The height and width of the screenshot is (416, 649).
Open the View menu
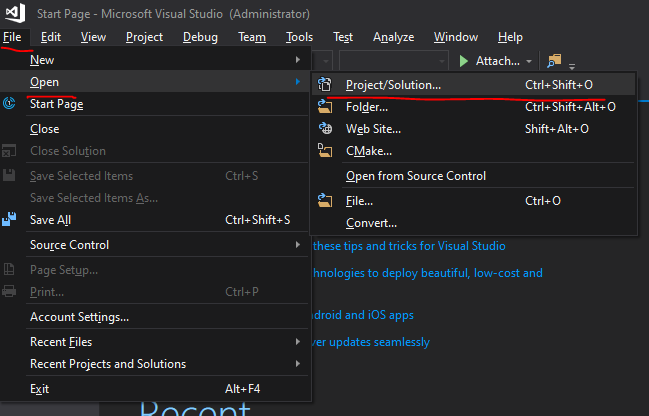click(94, 37)
